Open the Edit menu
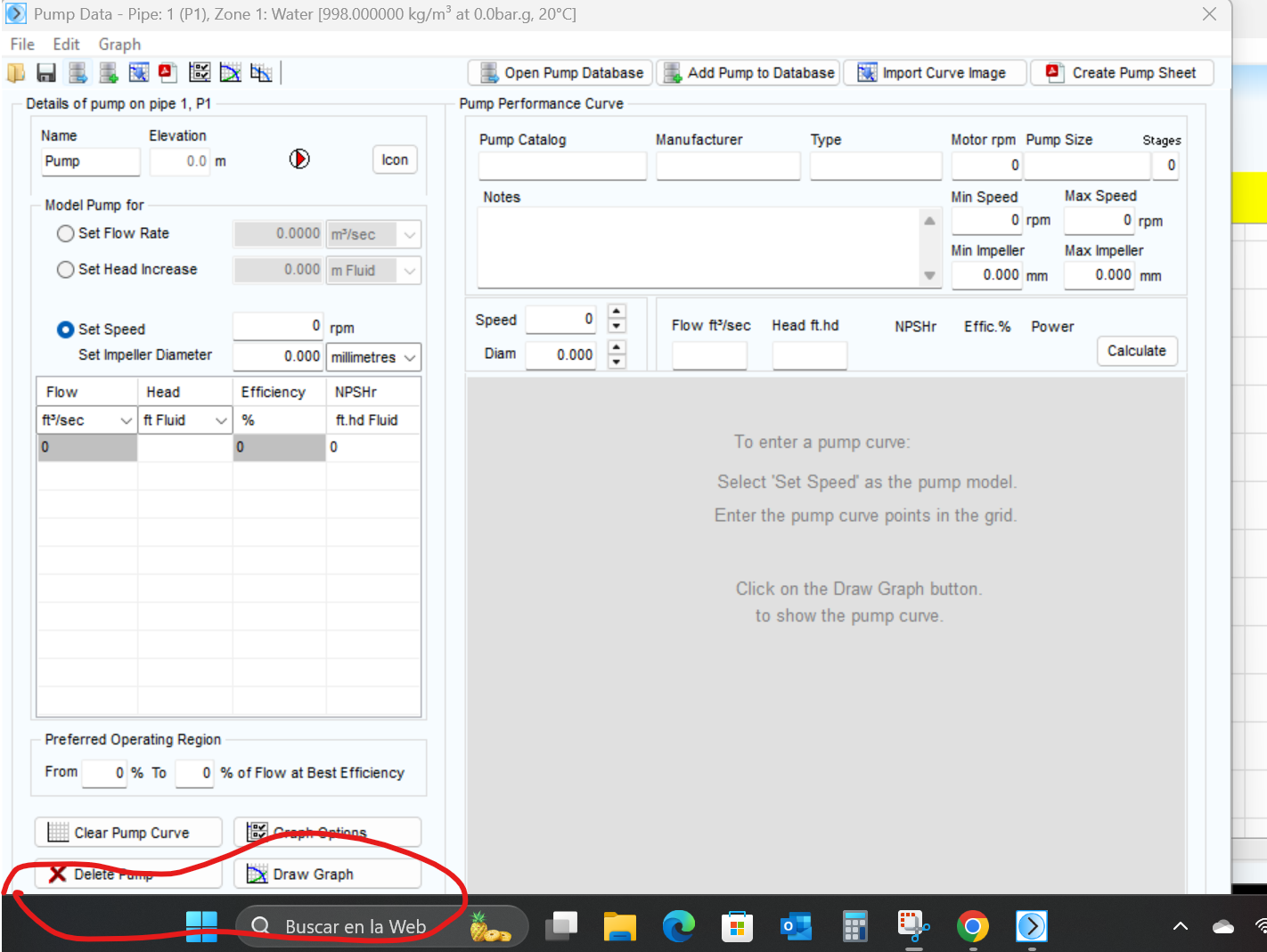 pyautogui.click(x=66, y=45)
